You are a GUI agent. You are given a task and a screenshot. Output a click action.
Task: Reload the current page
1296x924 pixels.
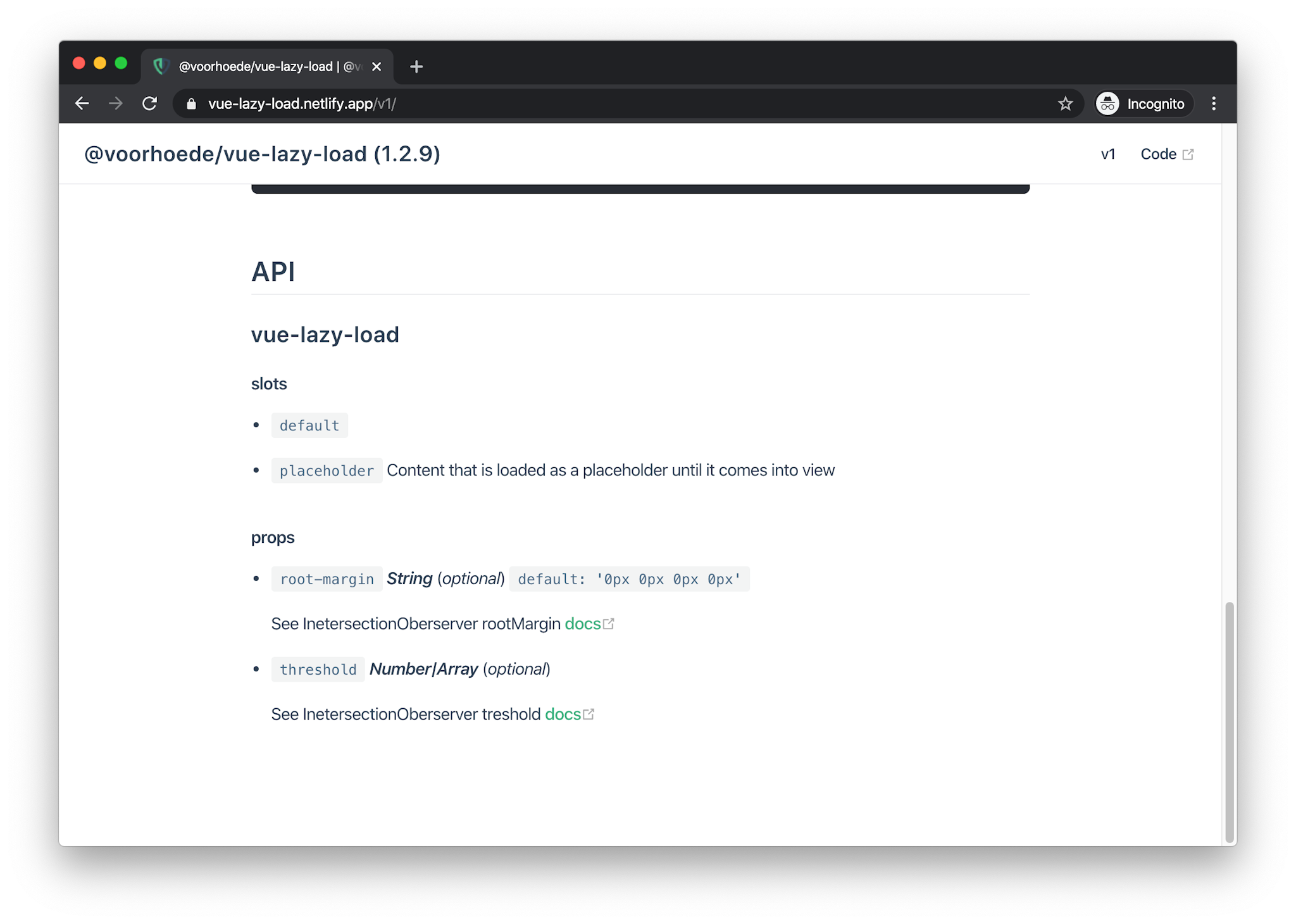pos(149,103)
